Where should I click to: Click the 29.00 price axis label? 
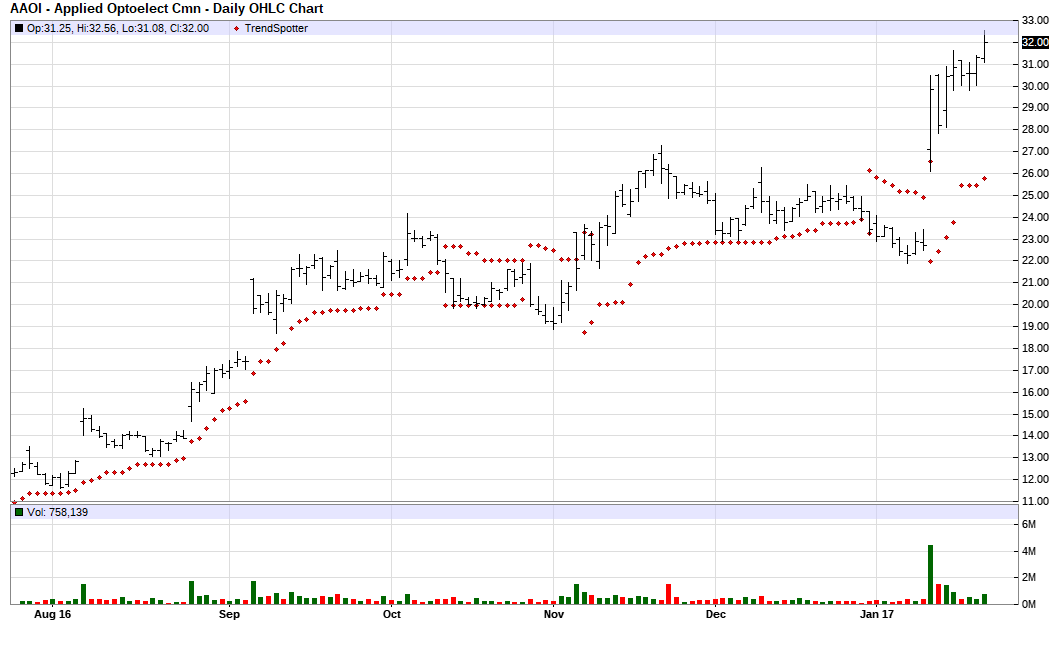1035,108
